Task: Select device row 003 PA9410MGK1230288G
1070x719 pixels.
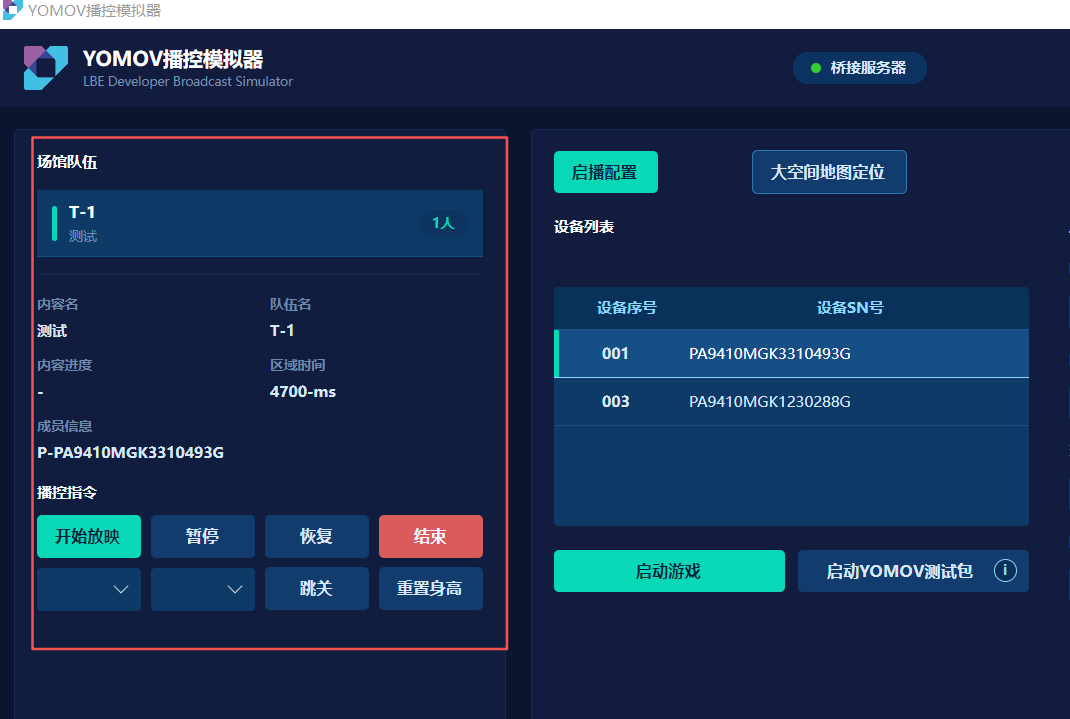Action: (792, 402)
